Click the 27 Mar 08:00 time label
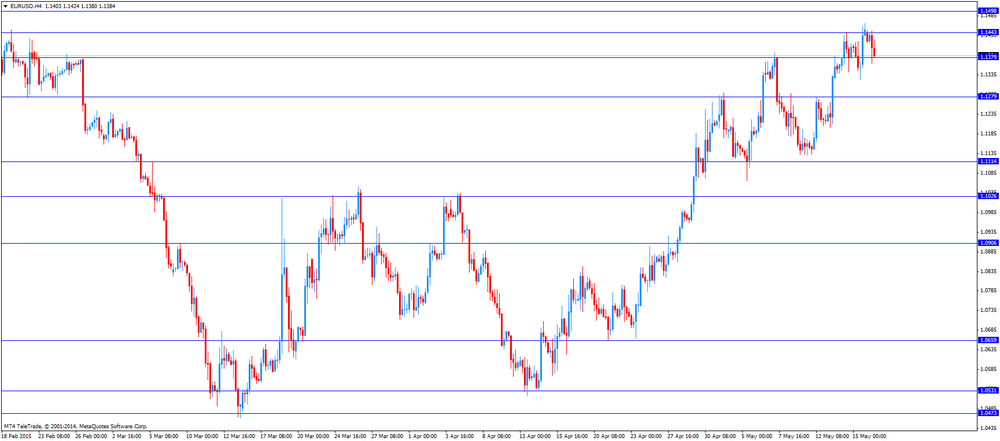The width and height of the screenshot is (1000, 441). click(389, 436)
